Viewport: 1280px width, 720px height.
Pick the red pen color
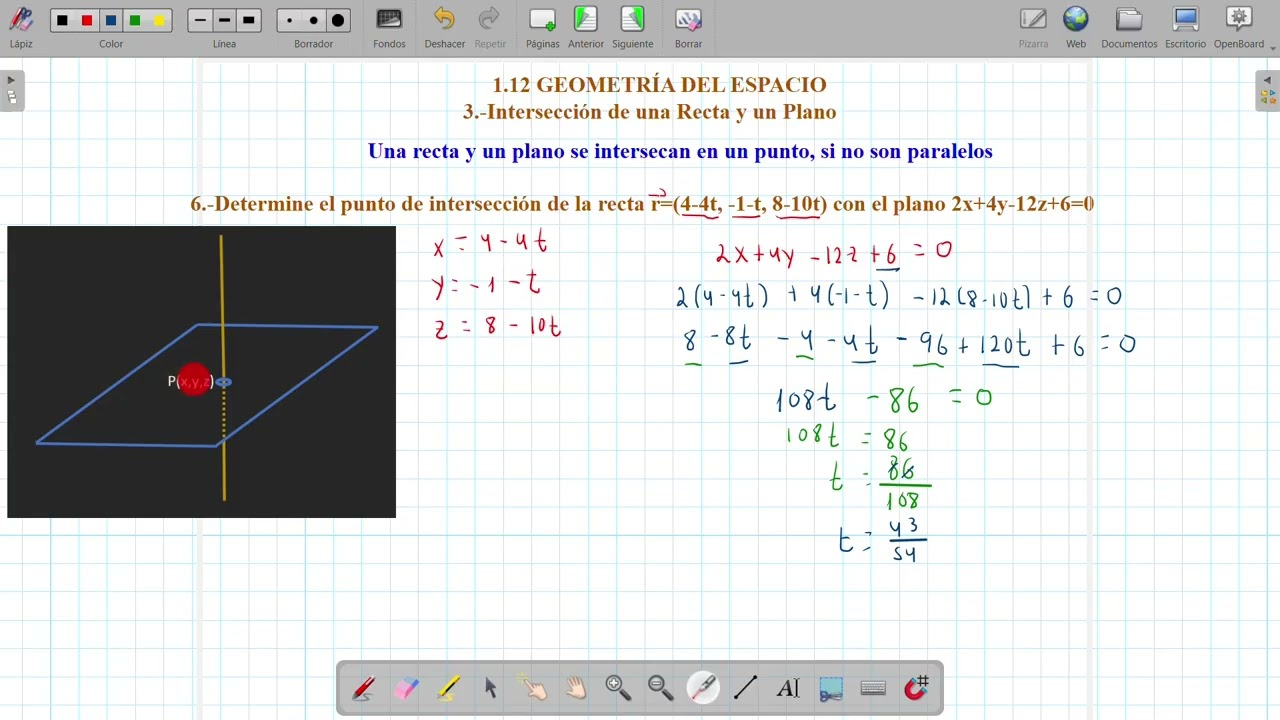click(x=87, y=20)
